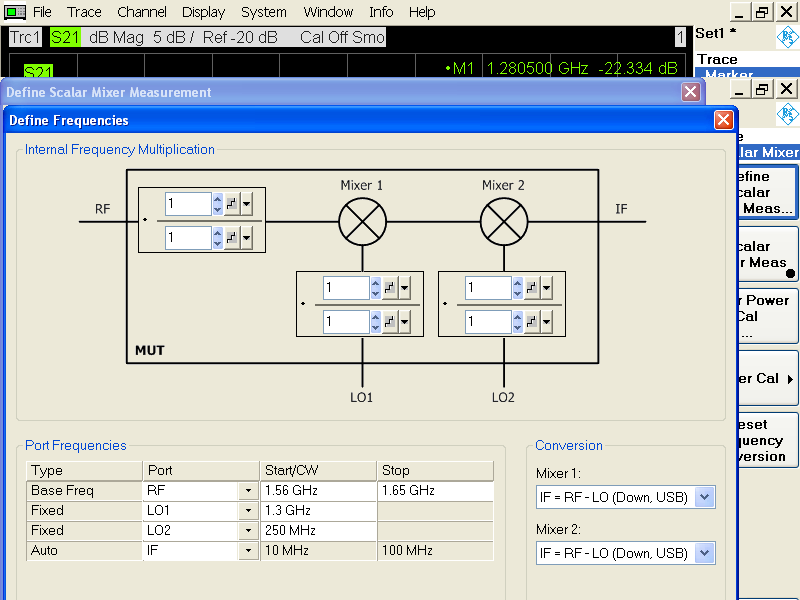Open the Mixer 2 conversion dropdown
Screen dimensions: 800x600
point(705,553)
